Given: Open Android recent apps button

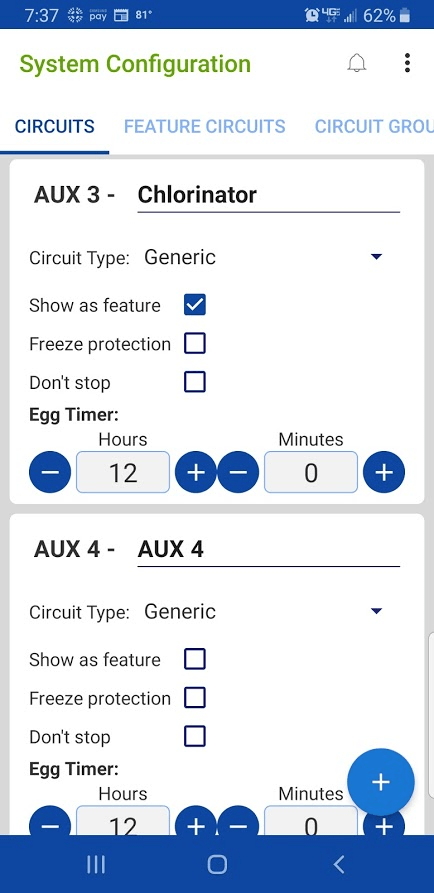Looking at the screenshot, I should click(96, 865).
